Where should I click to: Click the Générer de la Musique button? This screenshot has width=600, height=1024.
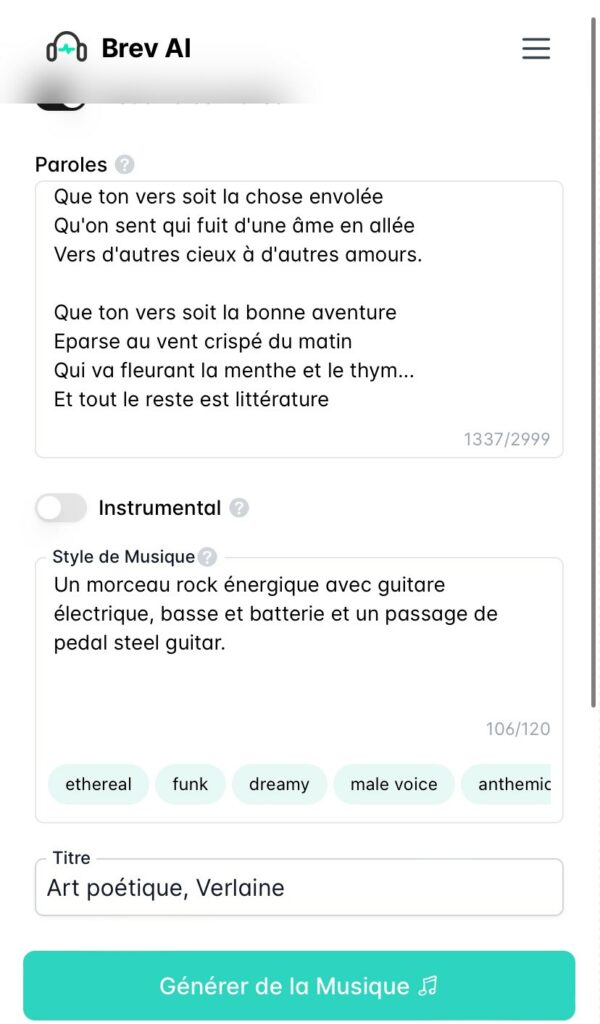coord(299,986)
